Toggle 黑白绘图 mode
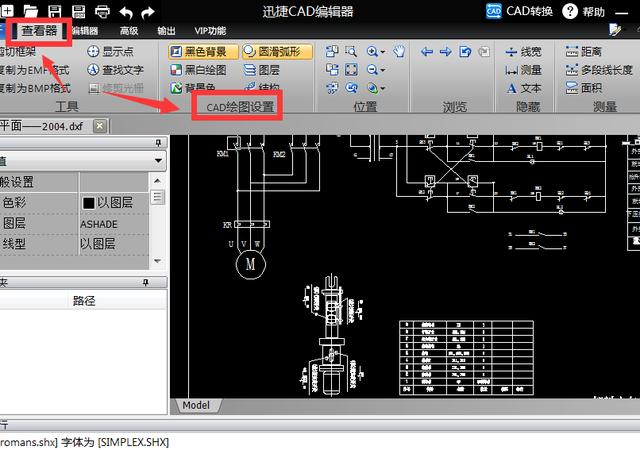This screenshot has height=450, width=640. (x=198, y=70)
